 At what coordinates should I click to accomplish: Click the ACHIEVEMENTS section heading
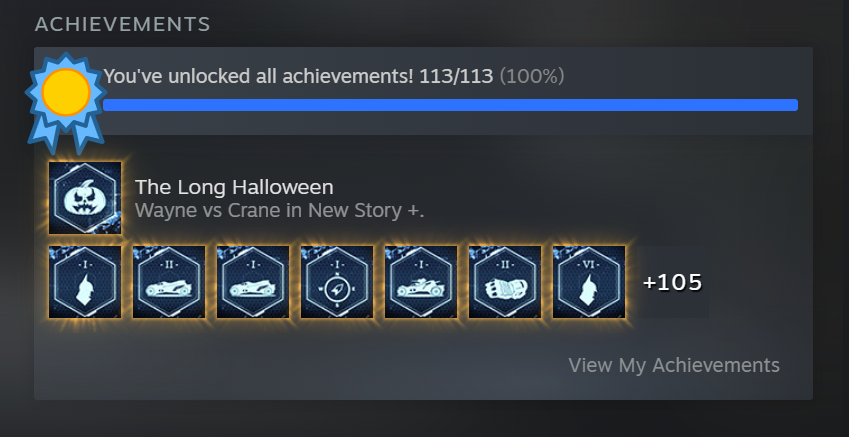point(122,24)
